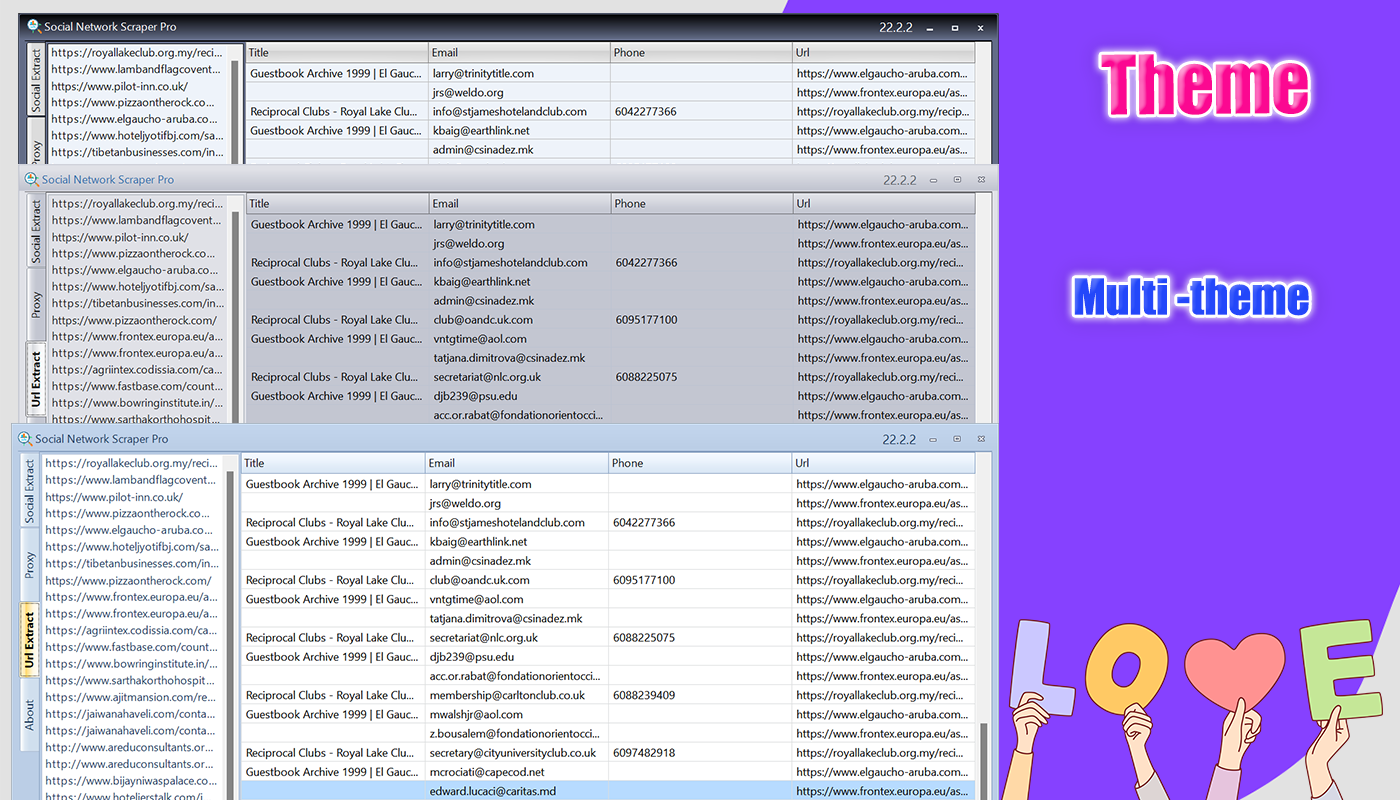Click secretariat@nlc.org.uk in the front window
Image resolution: width=1400 pixels, height=800 pixels.
tap(484, 638)
